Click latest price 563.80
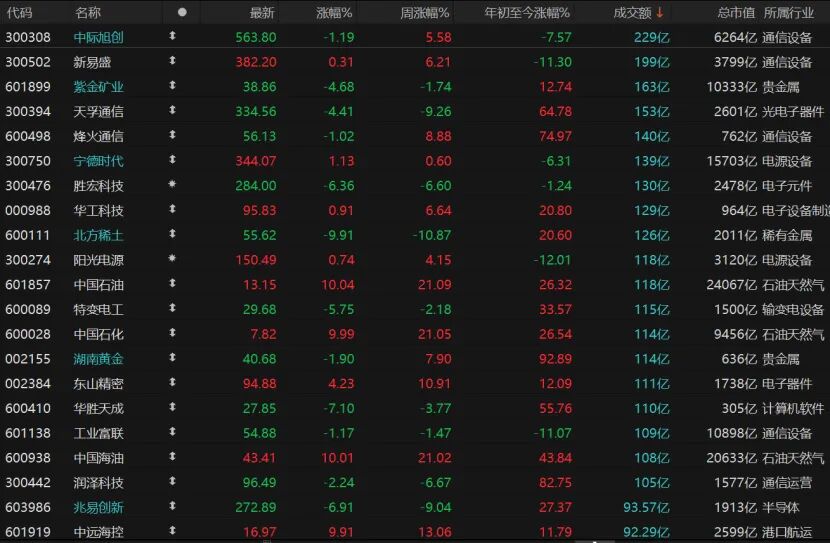Image resolution: width=830 pixels, height=543 pixels. (256, 38)
